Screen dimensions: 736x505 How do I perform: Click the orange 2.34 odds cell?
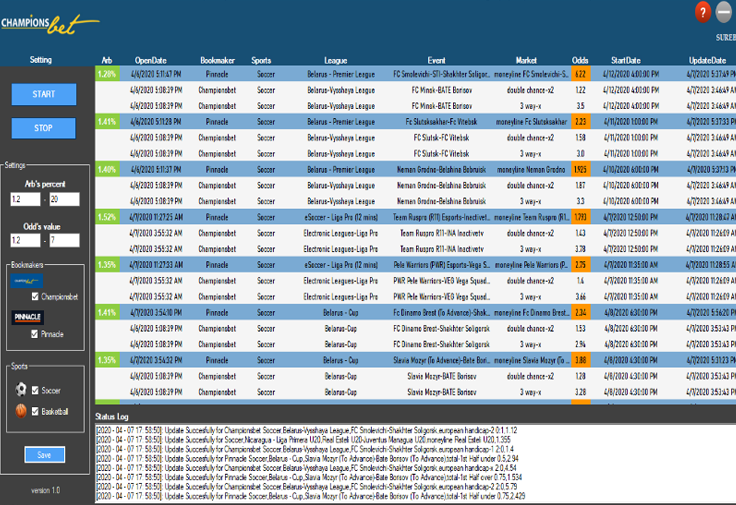(x=581, y=313)
